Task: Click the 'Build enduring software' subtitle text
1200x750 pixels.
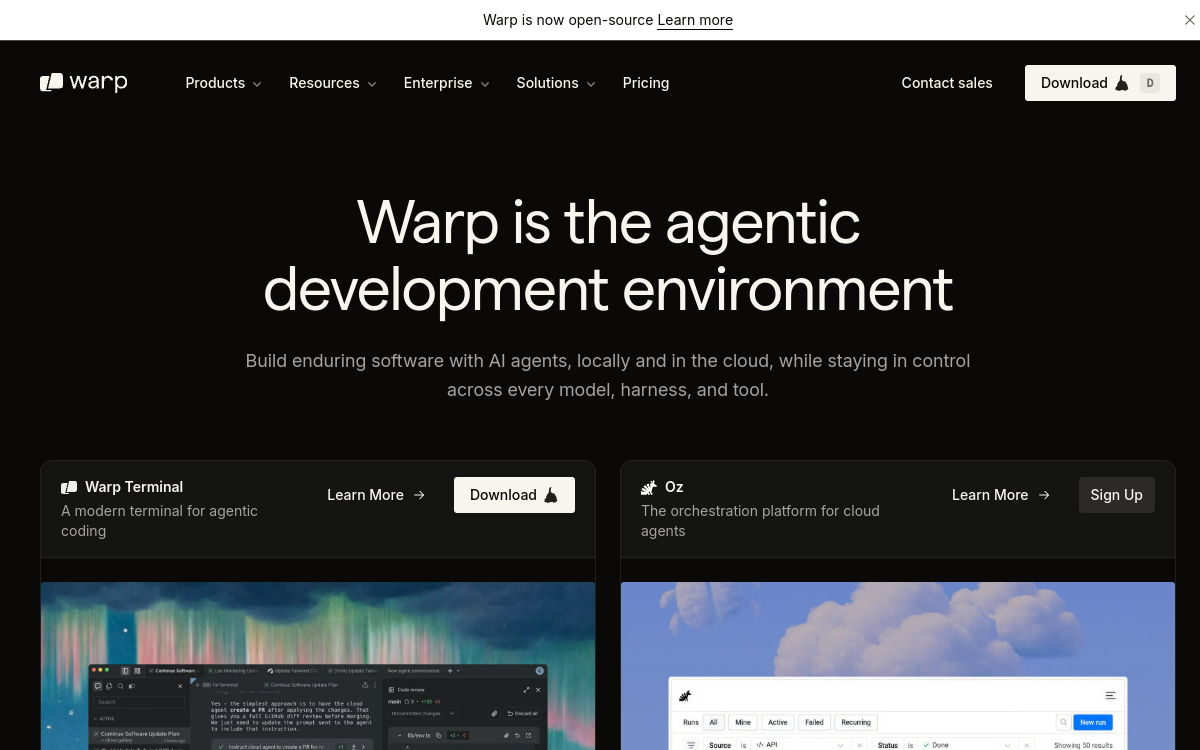Action: tap(608, 375)
